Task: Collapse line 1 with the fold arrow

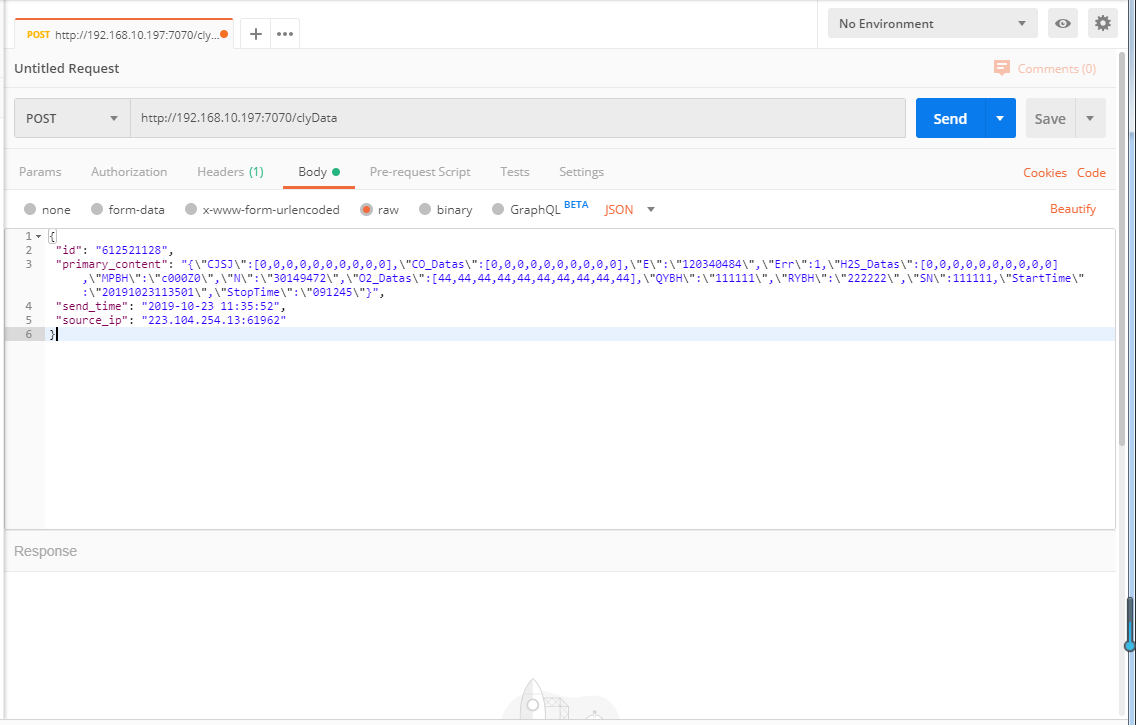Action: 37,235
